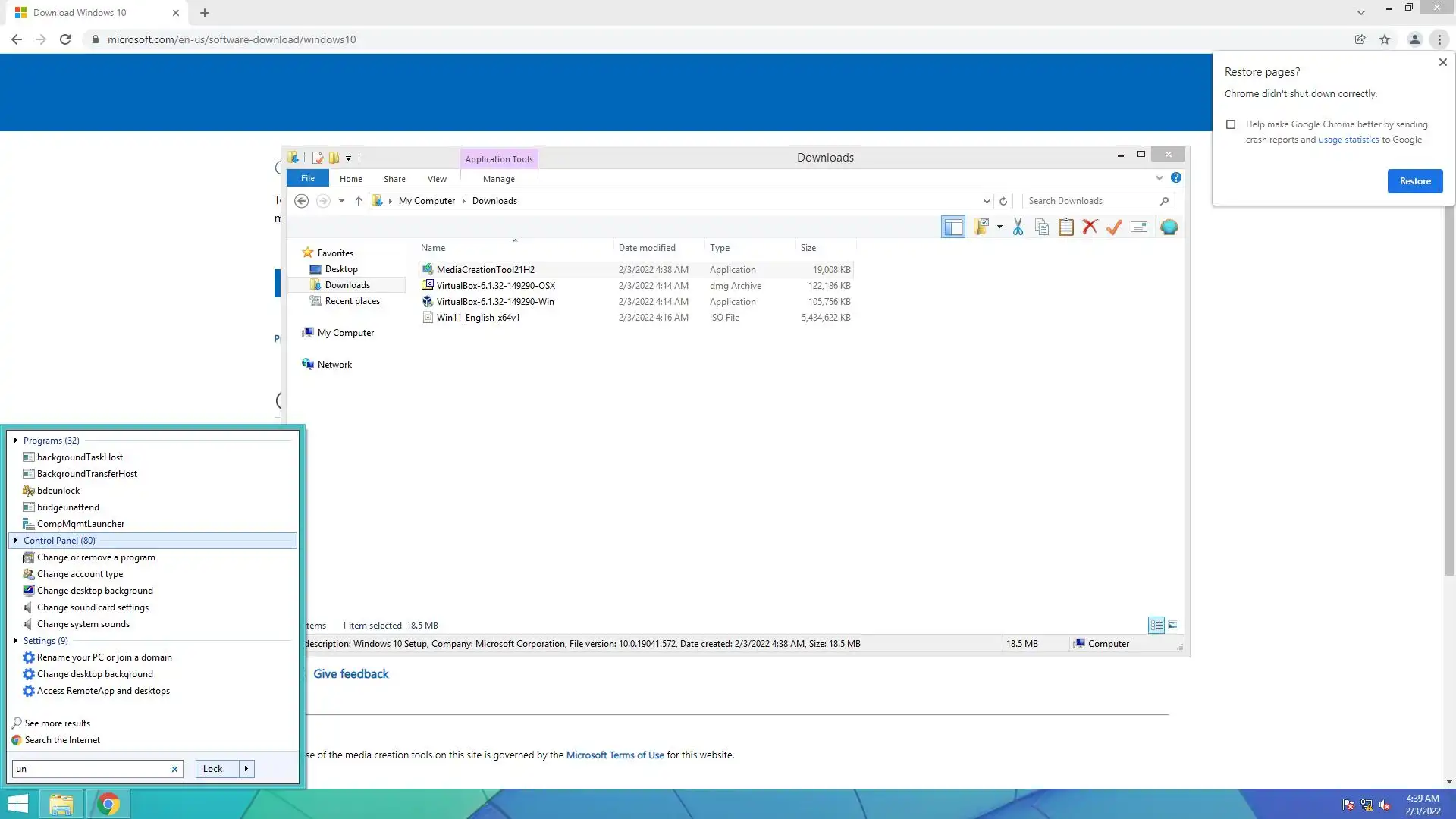Screen dimensions: 1456x819
Task: Refresh the Downloads folder listing
Action: (x=1003, y=201)
